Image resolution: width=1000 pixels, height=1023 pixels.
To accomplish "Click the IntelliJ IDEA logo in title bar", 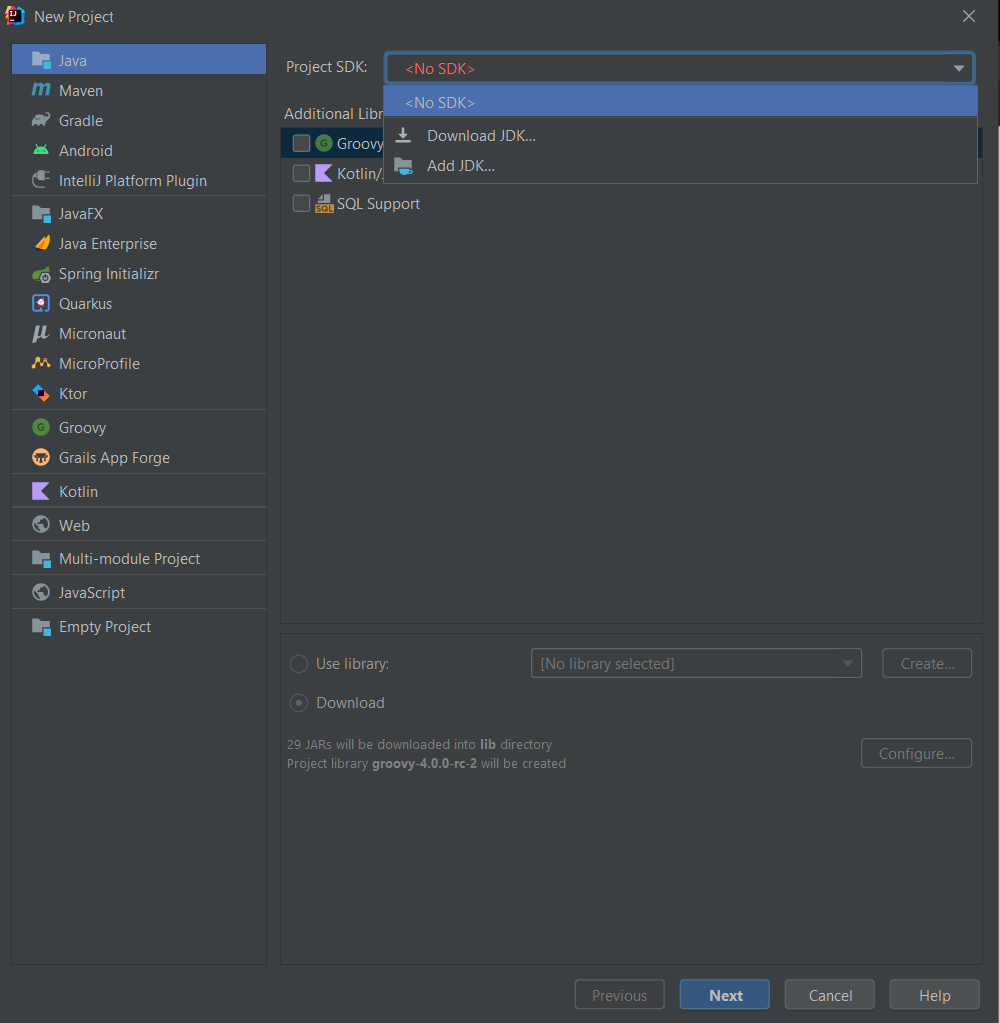I will [15, 16].
